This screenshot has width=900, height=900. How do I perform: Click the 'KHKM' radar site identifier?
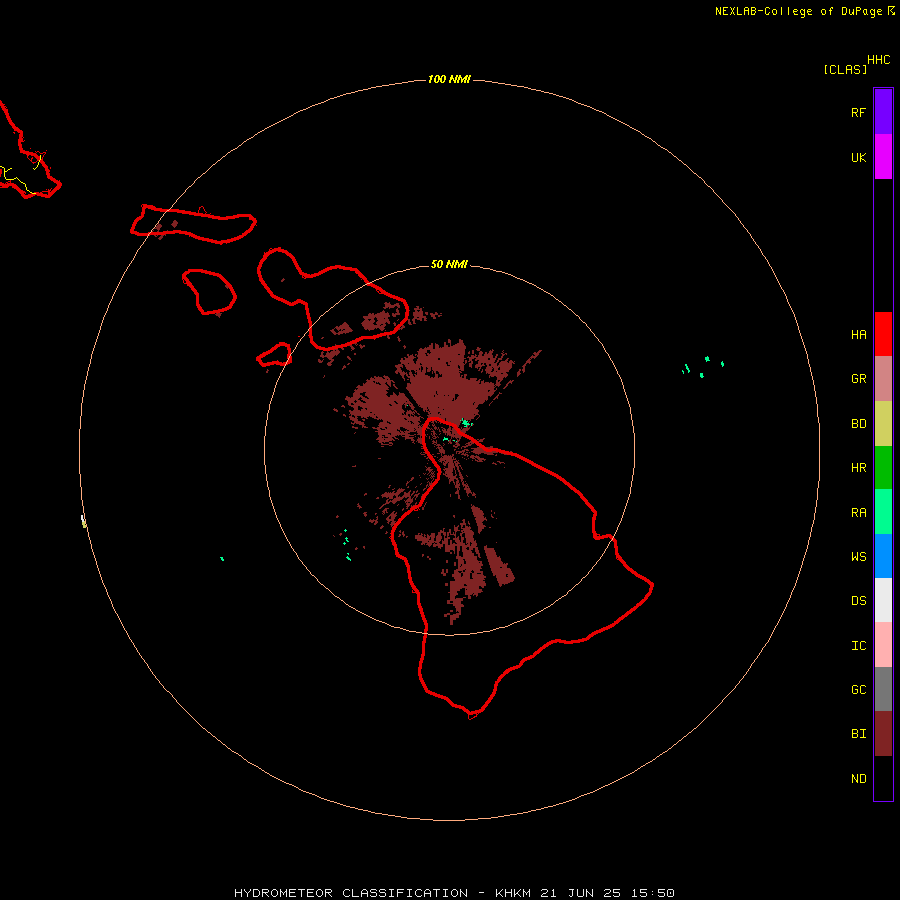(x=513, y=893)
